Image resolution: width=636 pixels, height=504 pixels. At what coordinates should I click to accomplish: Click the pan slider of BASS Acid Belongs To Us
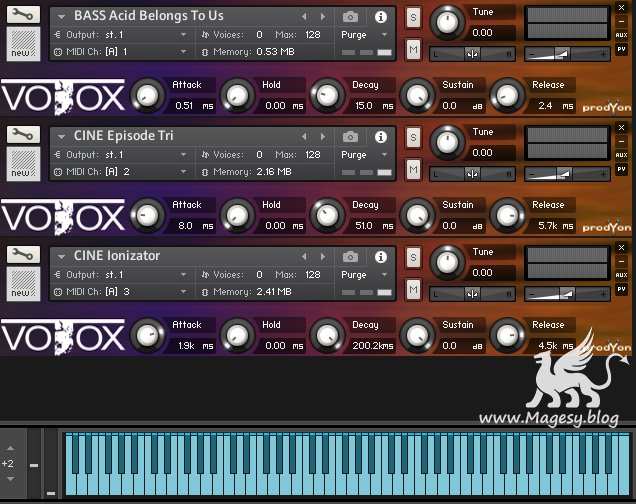[472, 54]
